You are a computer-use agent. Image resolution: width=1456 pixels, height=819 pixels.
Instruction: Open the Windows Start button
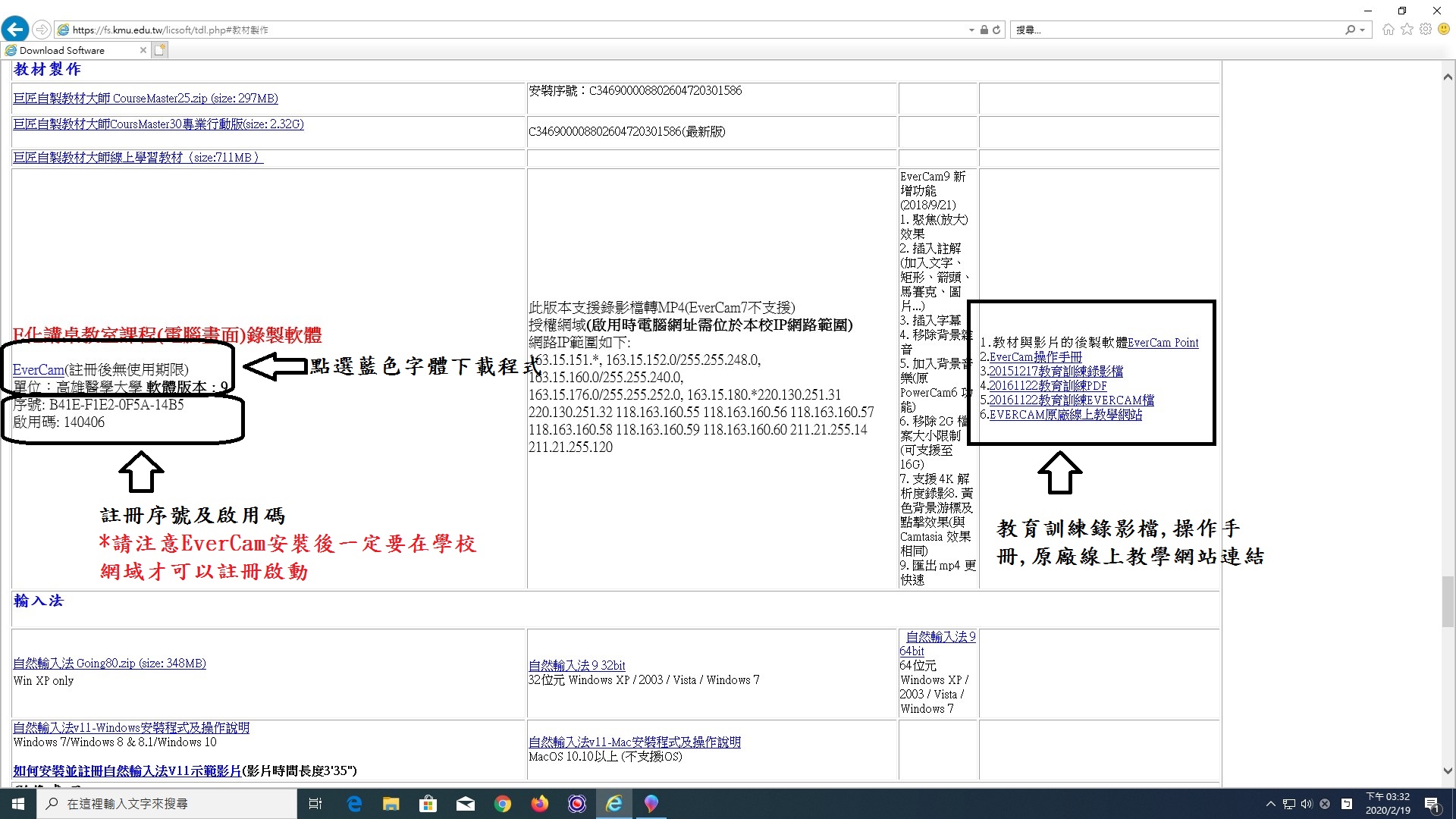[x=18, y=804]
